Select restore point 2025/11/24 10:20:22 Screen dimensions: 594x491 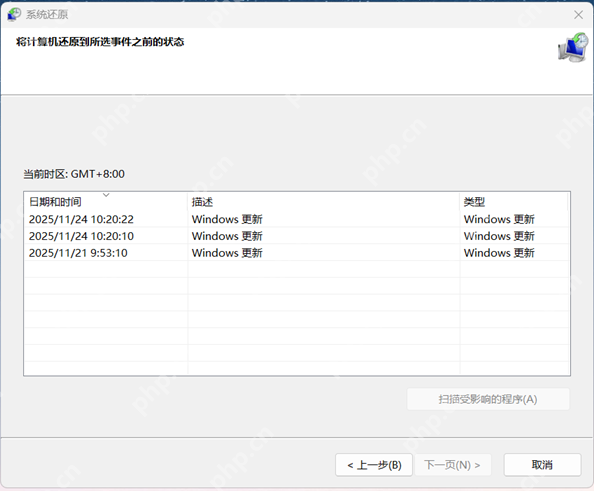296,219
